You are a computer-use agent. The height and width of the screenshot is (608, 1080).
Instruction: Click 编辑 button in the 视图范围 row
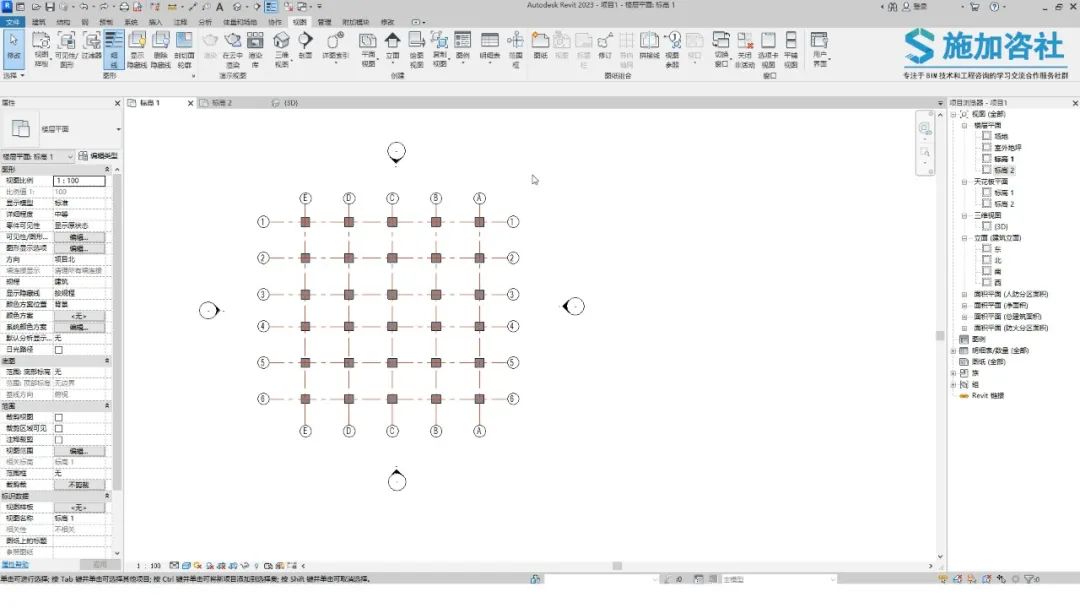tap(79, 451)
